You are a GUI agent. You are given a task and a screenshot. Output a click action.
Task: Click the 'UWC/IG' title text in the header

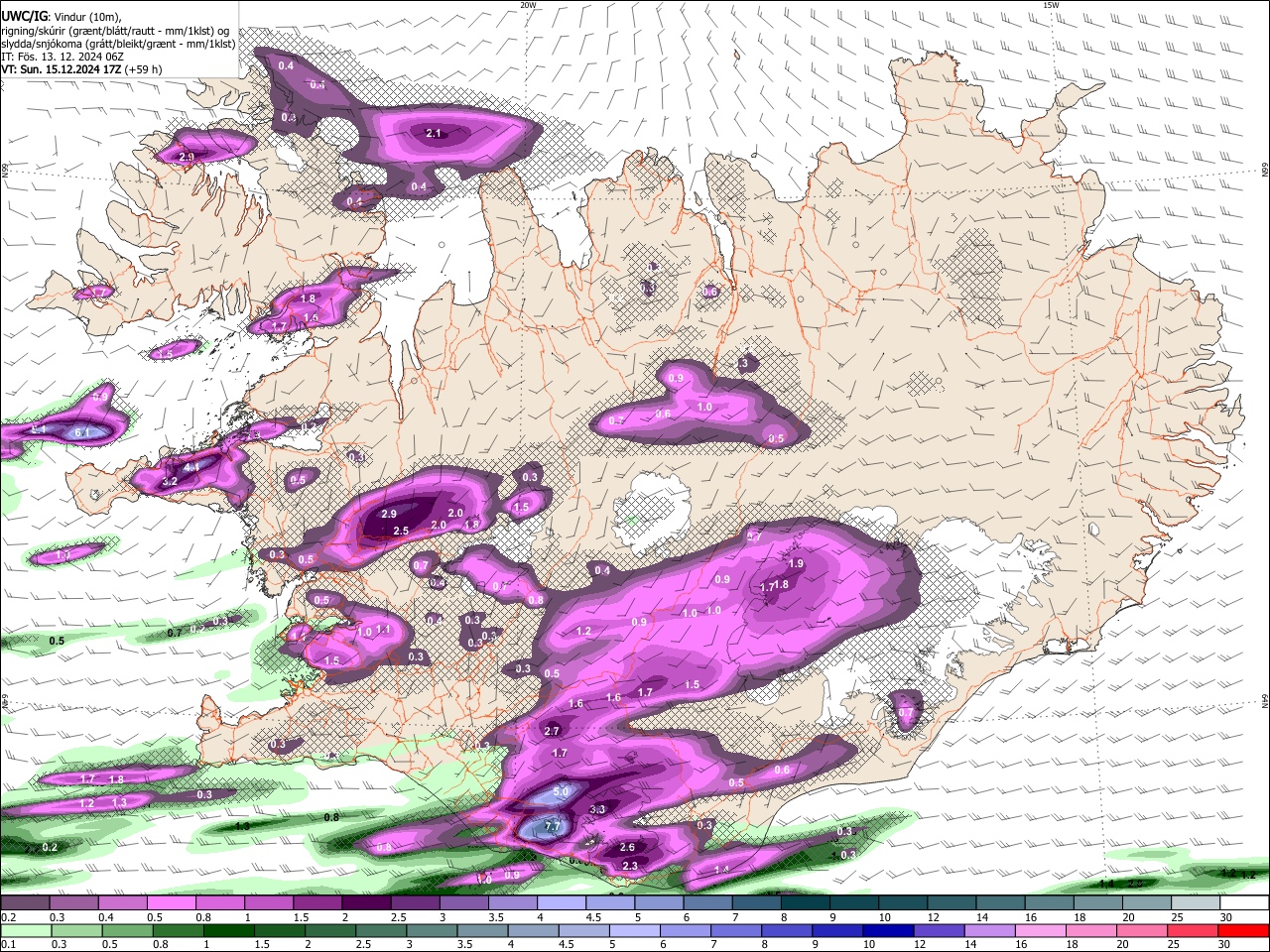(x=23, y=17)
